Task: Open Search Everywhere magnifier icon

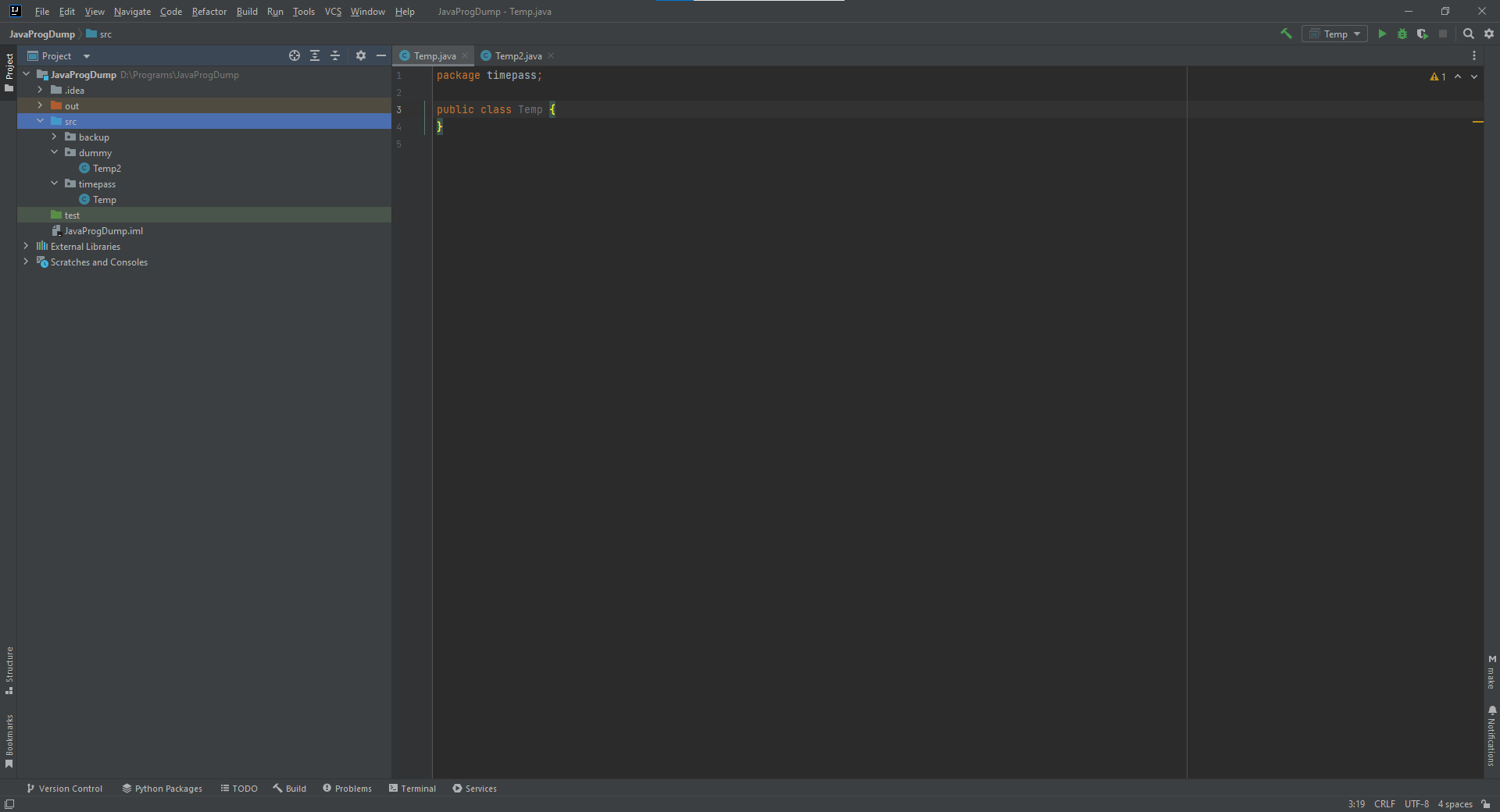Action: 1469,34
